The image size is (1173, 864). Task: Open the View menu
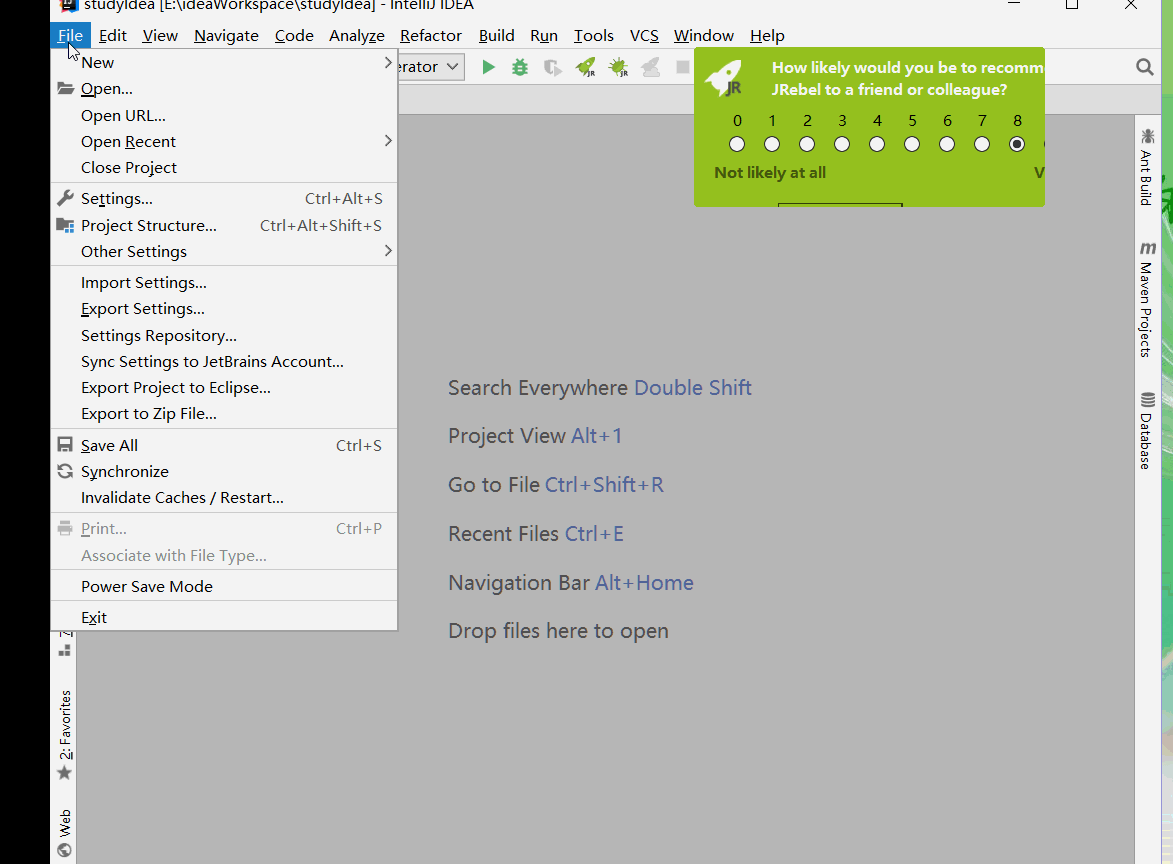coord(160,35)
